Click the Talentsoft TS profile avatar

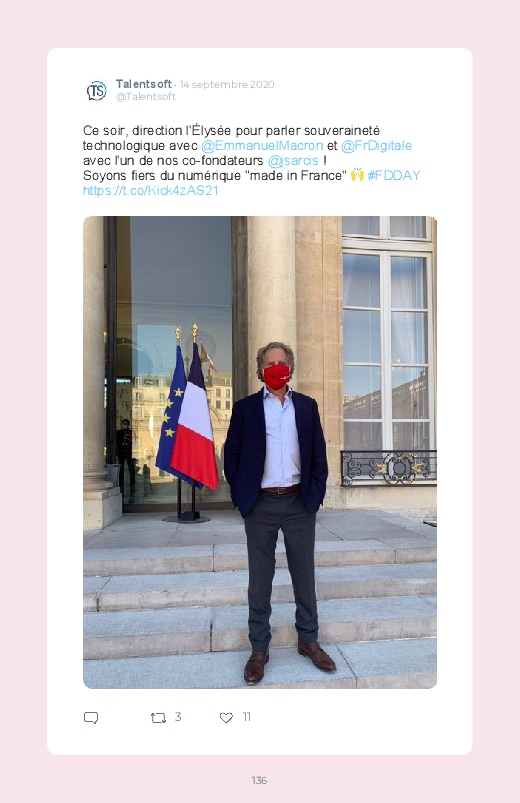pyautogui.click(x=96, y=91)
